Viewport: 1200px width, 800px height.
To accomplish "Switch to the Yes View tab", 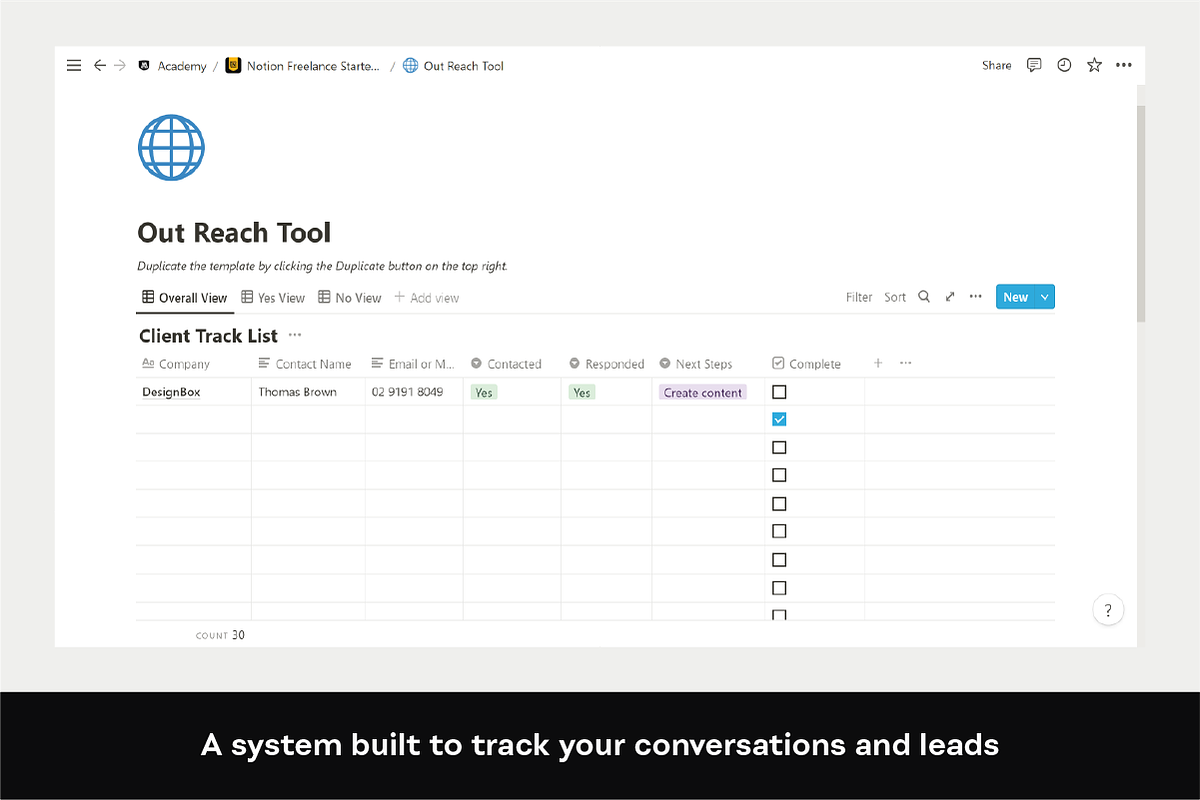I will click(273, 298).
